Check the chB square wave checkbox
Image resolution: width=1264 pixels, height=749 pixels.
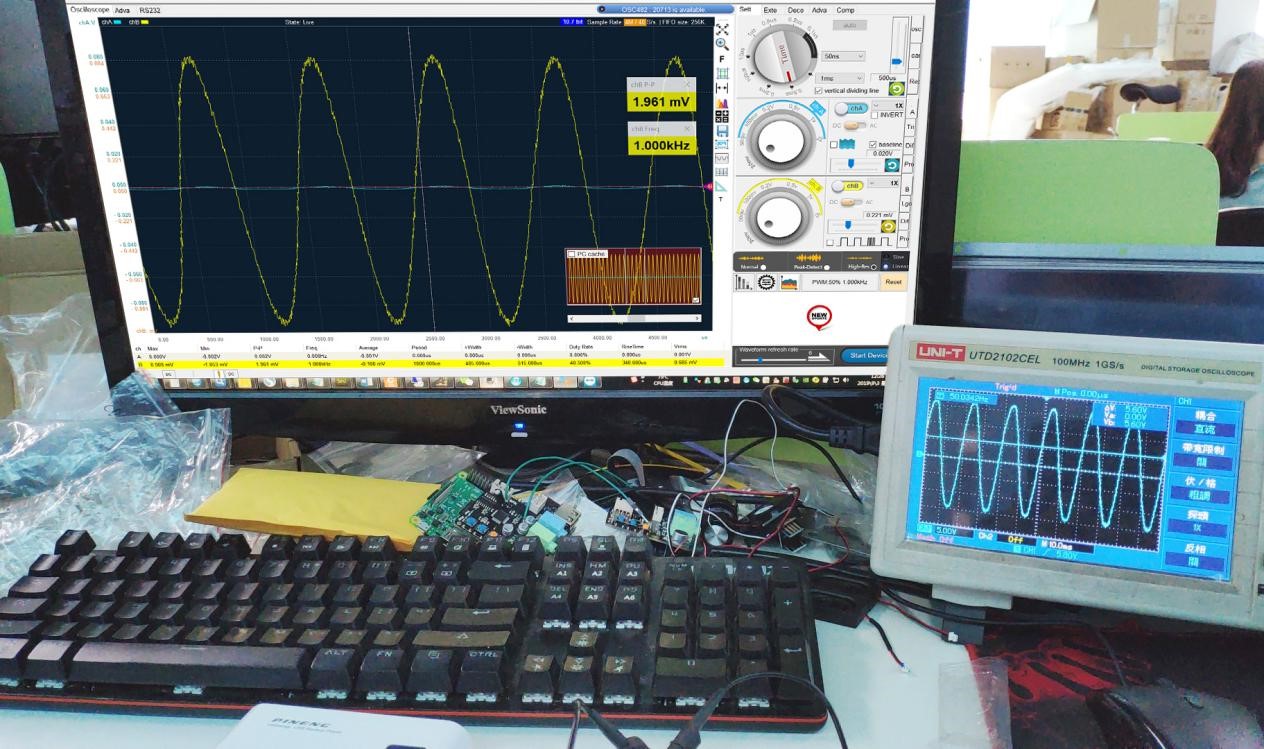coord(830,242)
